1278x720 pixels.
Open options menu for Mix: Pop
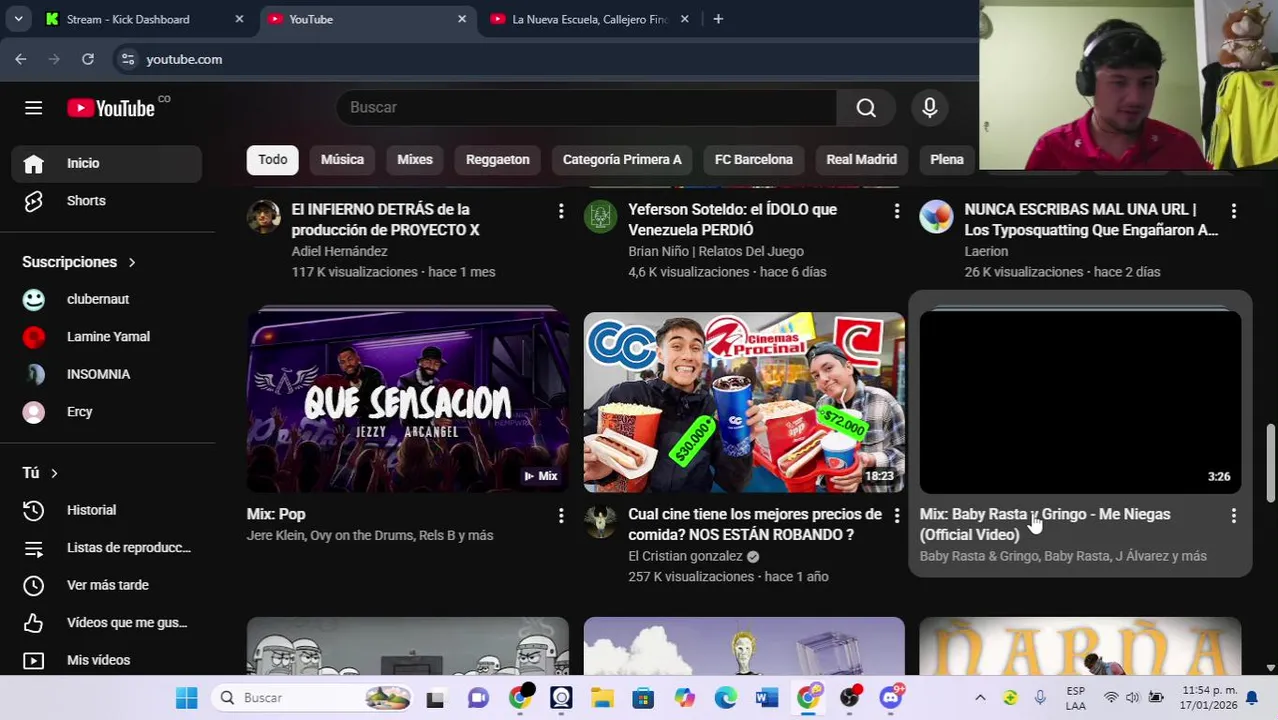561,516
